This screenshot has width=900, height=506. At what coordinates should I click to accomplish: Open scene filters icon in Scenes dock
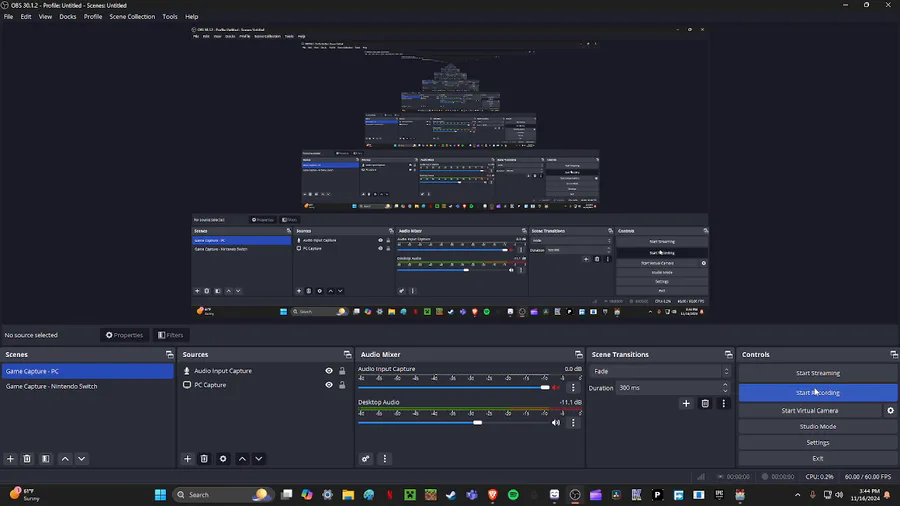pyautogui.click(x=46, y=459)
